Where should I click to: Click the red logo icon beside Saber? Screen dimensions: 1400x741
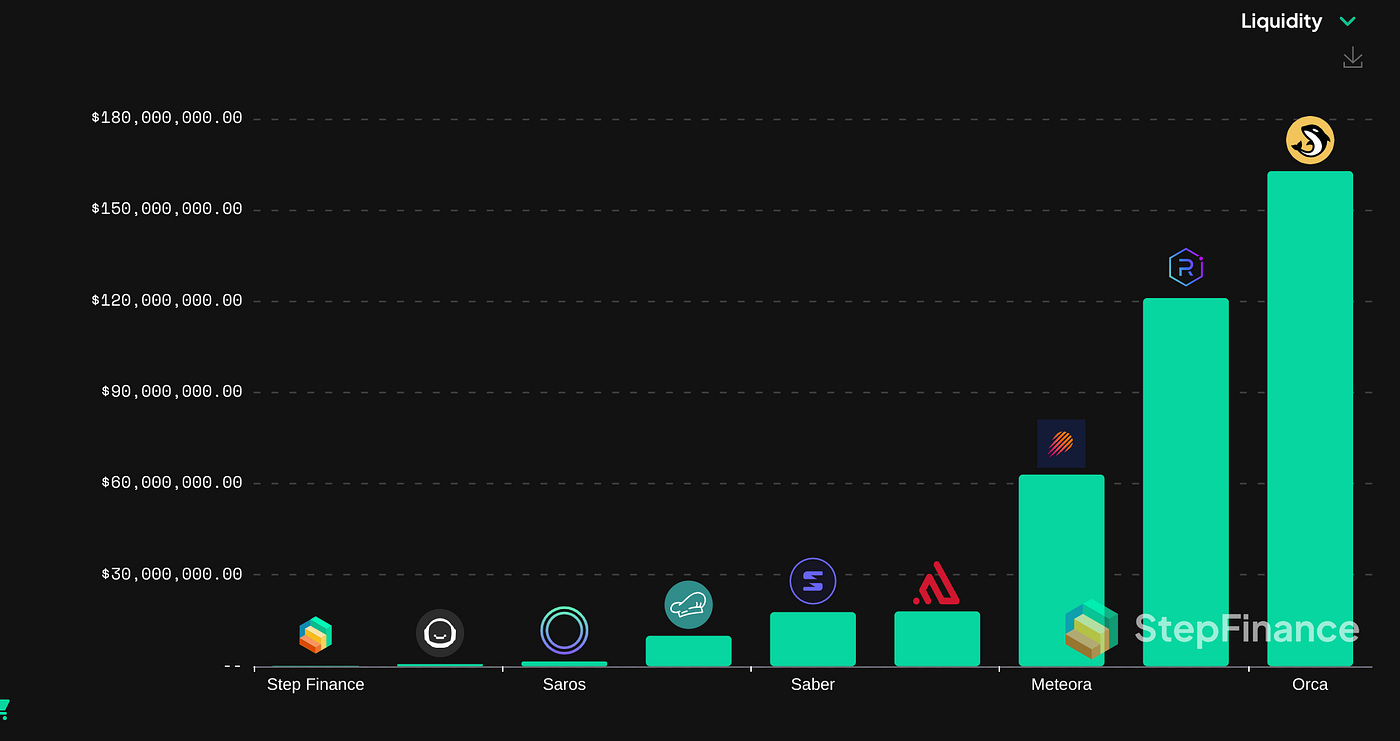[937, 584]
